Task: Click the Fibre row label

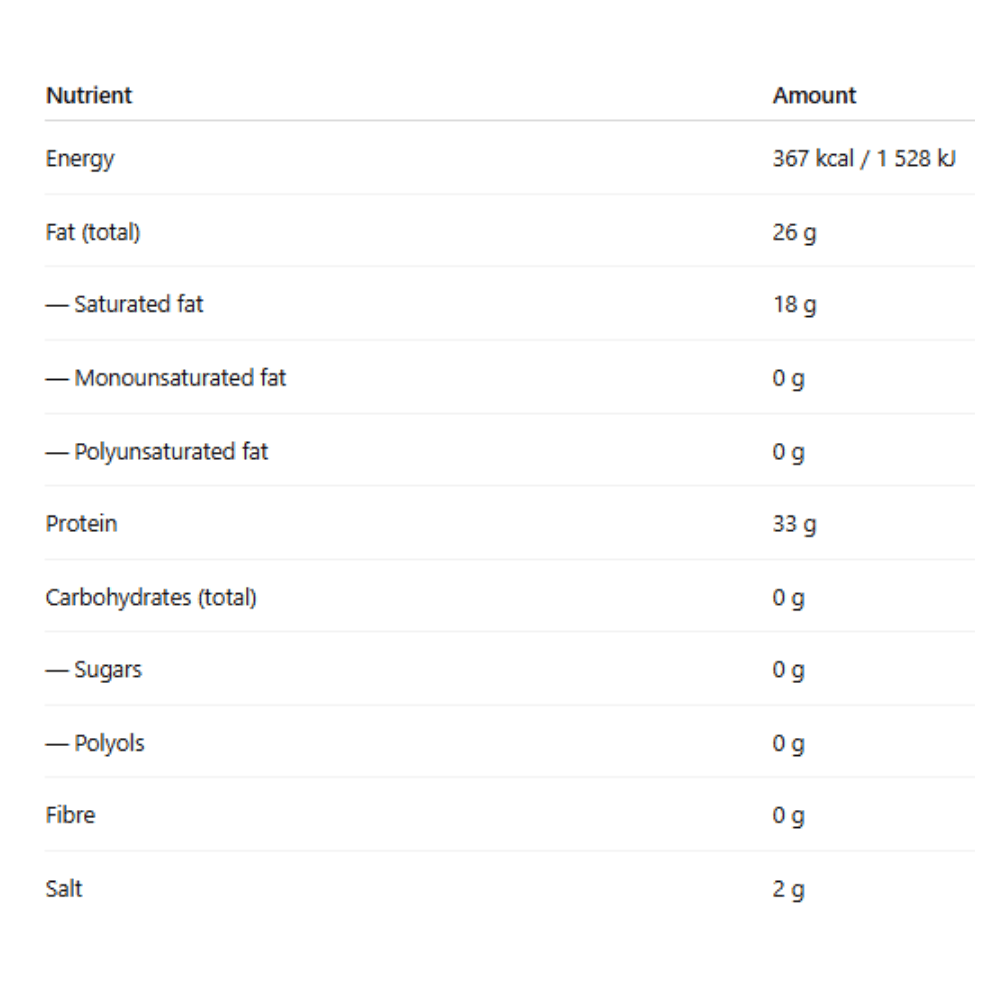Action: [x=70, y=816]
